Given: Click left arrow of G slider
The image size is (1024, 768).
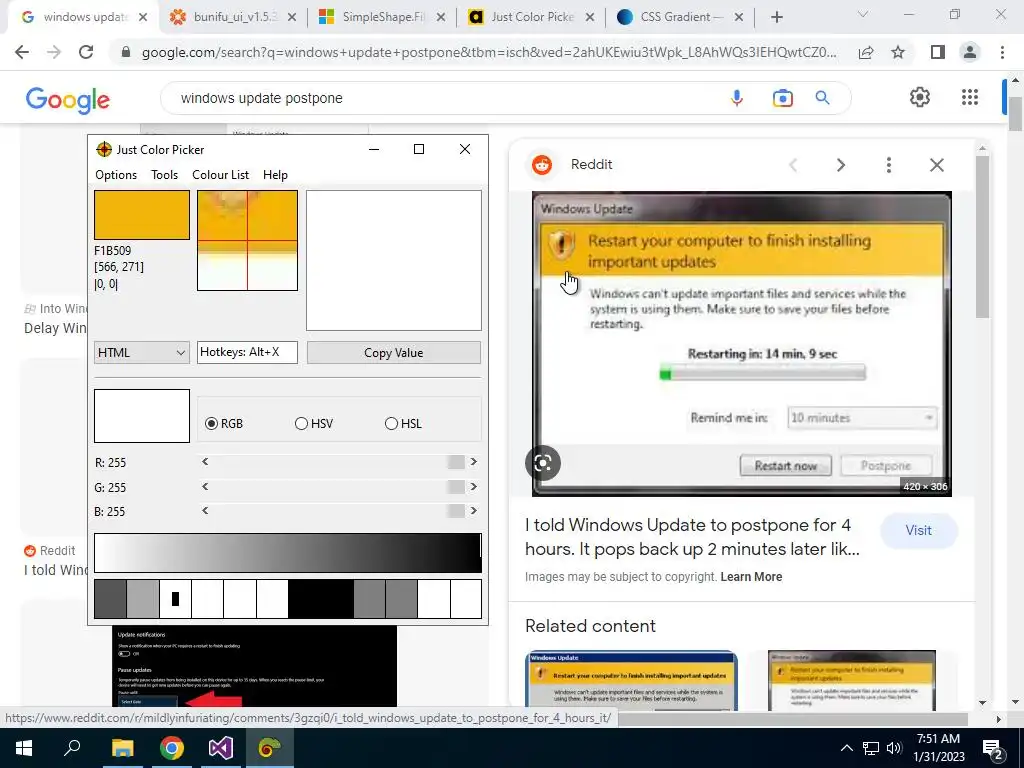Looking at the screenshot, I should point(205,487).
